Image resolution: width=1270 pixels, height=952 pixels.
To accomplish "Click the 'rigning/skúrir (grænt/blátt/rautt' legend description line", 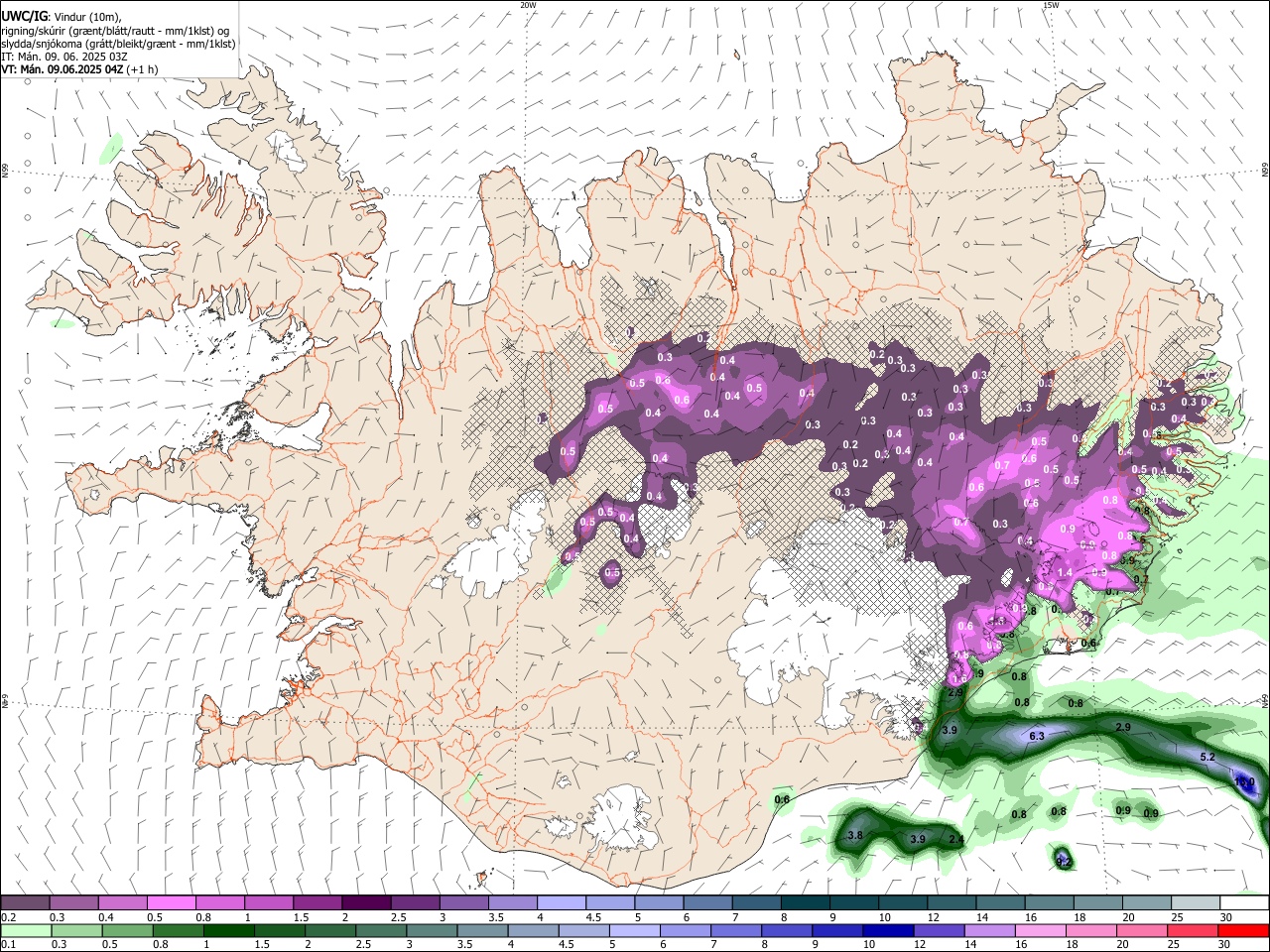I will coord(117,30).
